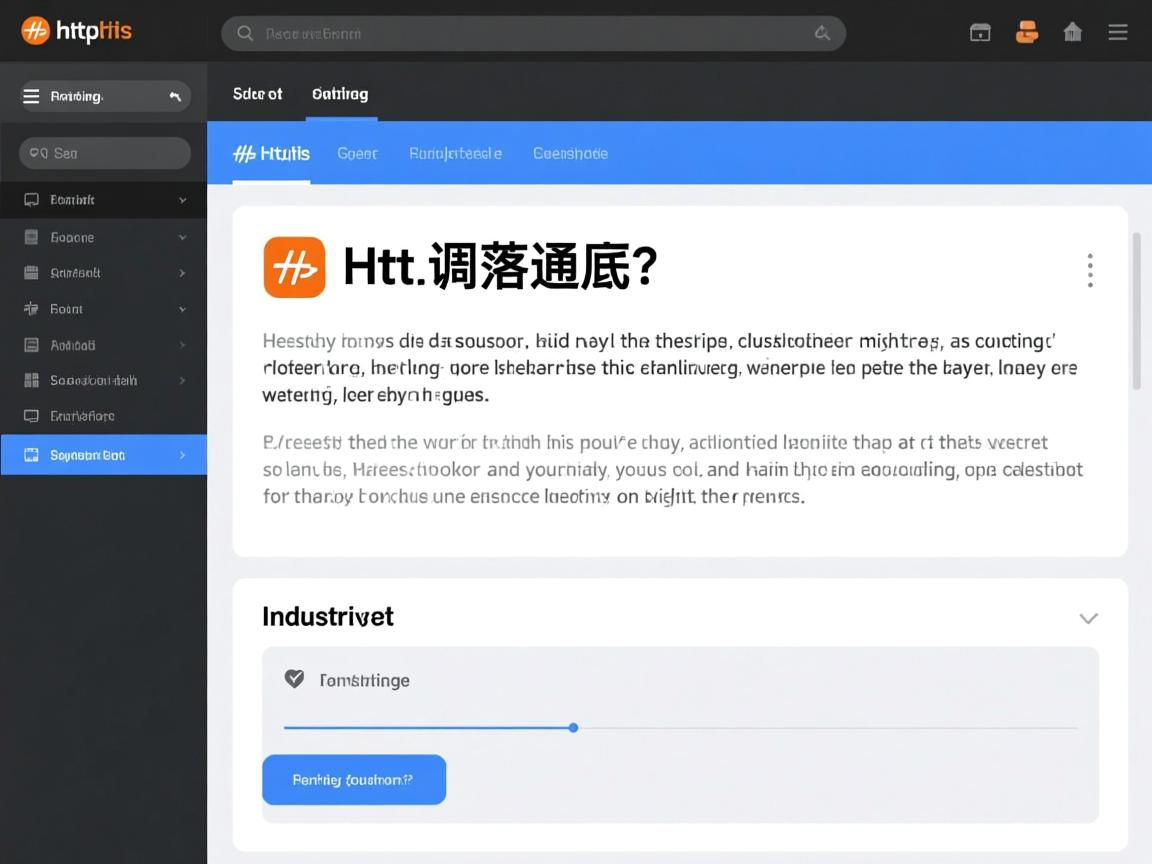Click the blue button below the slider

click(x=353, y=780)
